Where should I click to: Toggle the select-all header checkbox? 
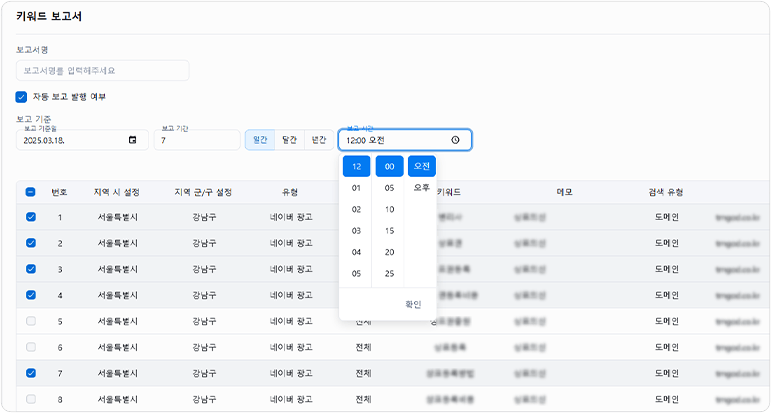(x=30, y=192)
